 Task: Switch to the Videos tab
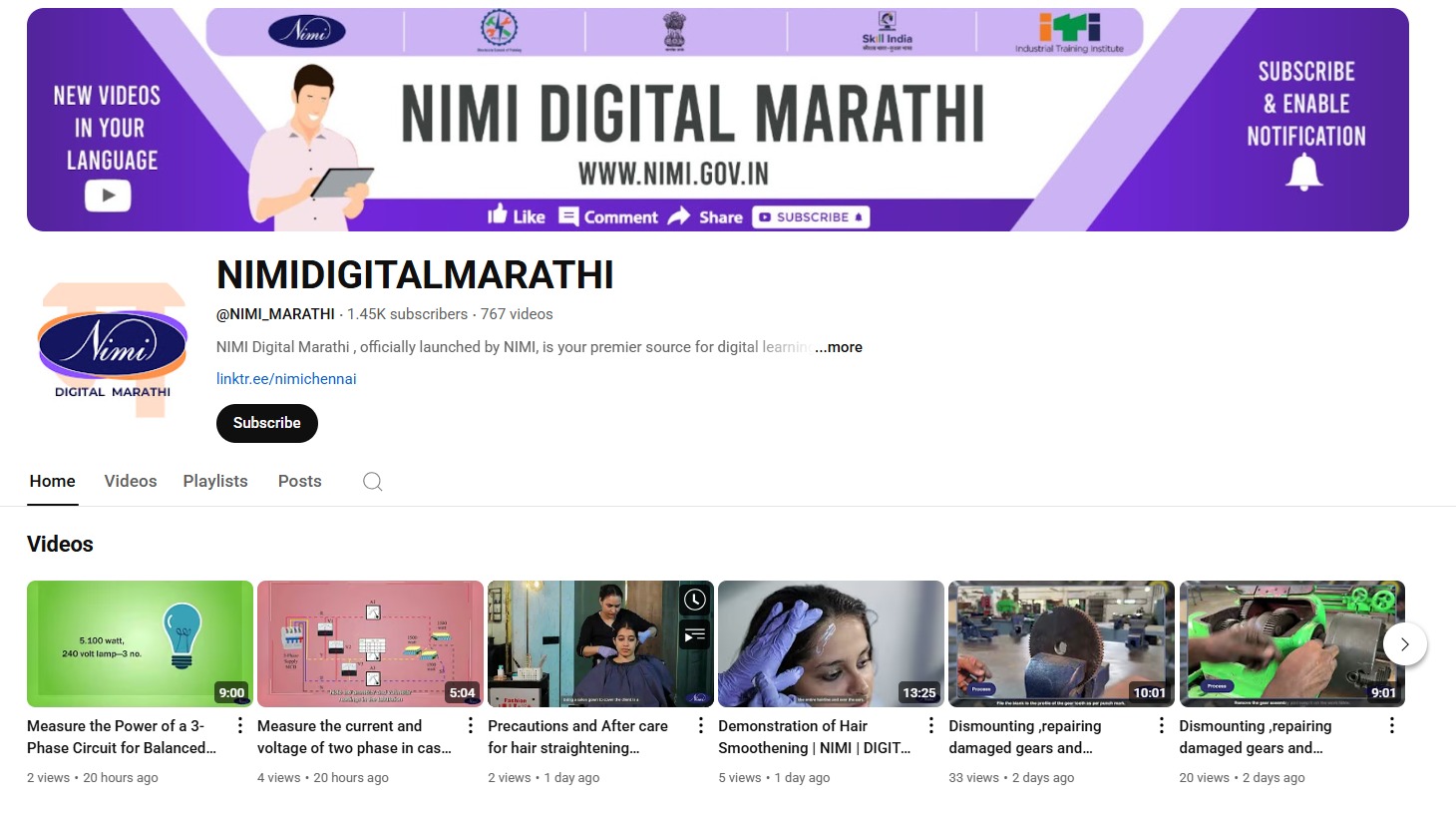[131, 481]
